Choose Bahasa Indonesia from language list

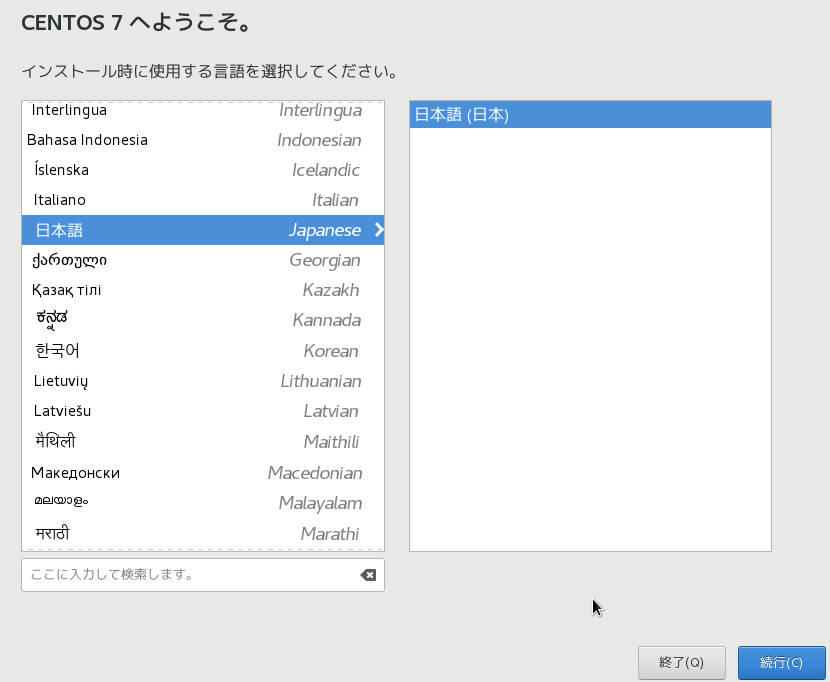(203, 140)
